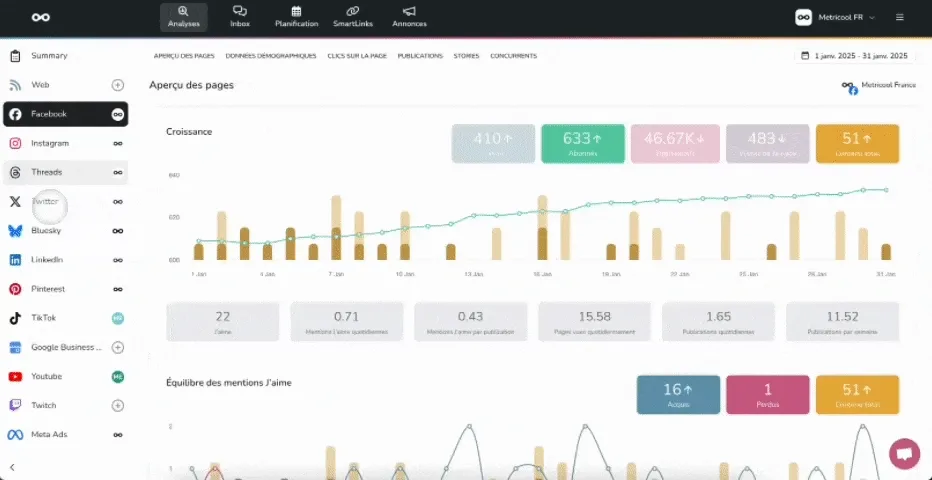
Task: Open the hamburger menu at top right
Action: pos(900,17)
